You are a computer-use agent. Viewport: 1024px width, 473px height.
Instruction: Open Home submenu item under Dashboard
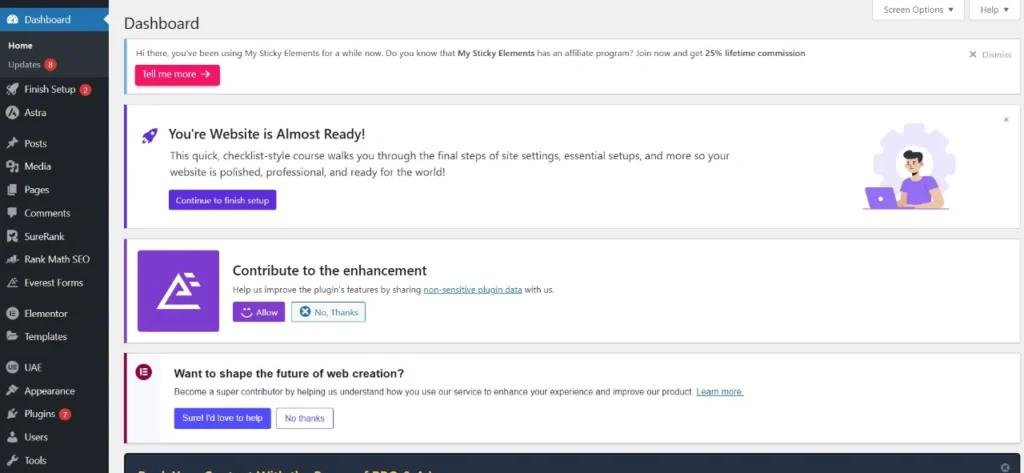[20, 46]
